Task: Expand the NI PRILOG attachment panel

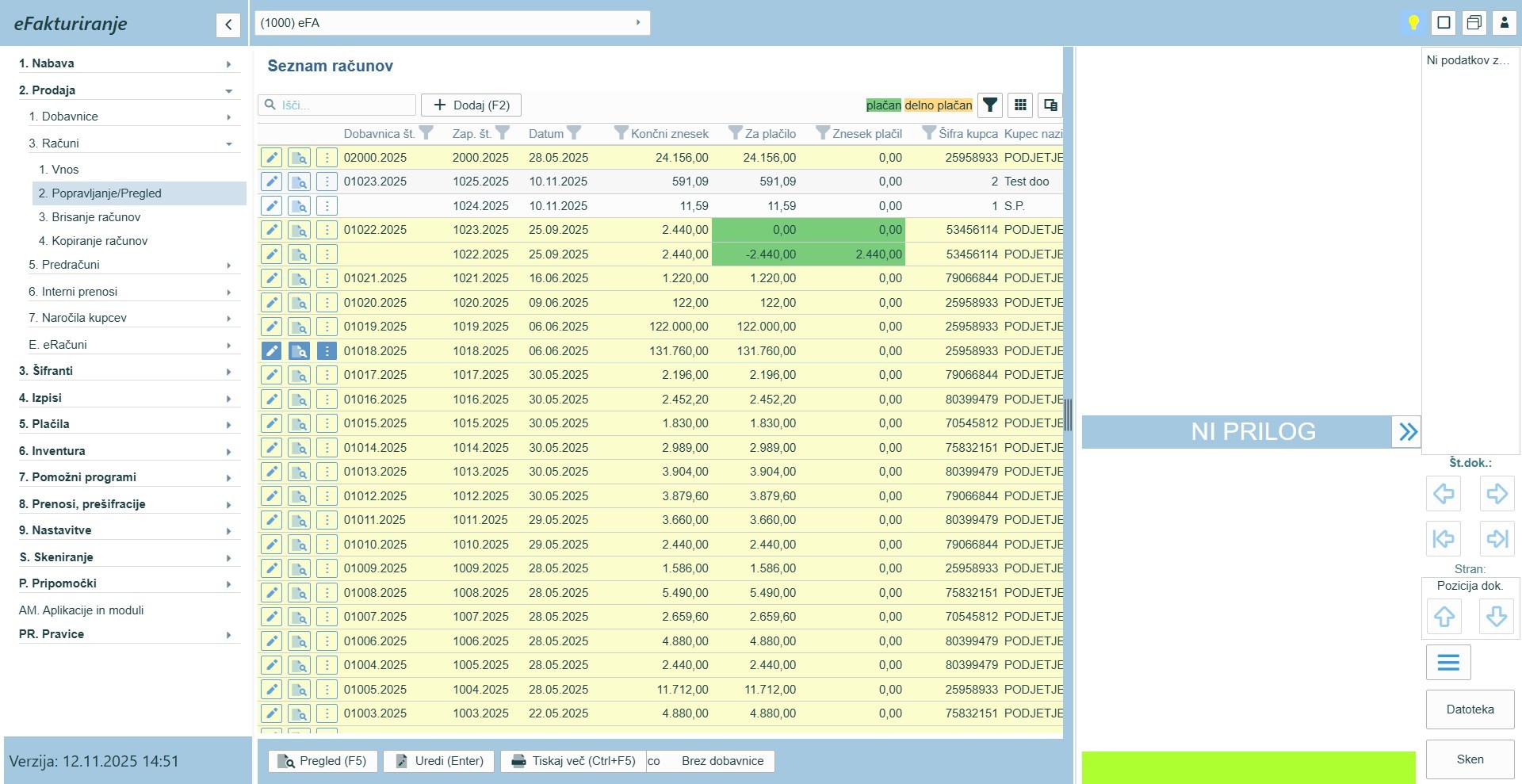Action: point(1407,431)
